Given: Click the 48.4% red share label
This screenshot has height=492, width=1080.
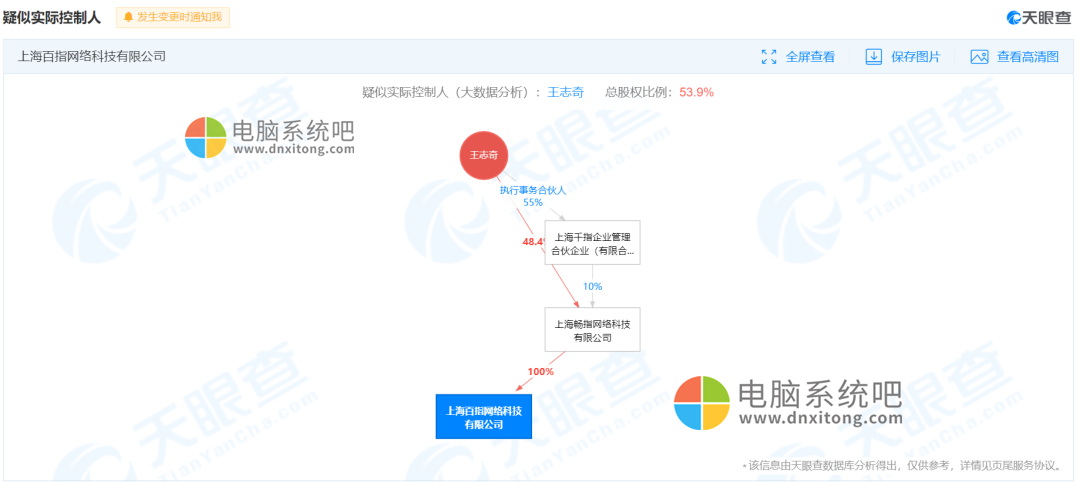Looking at the screenshot, I should click(534, 242).
